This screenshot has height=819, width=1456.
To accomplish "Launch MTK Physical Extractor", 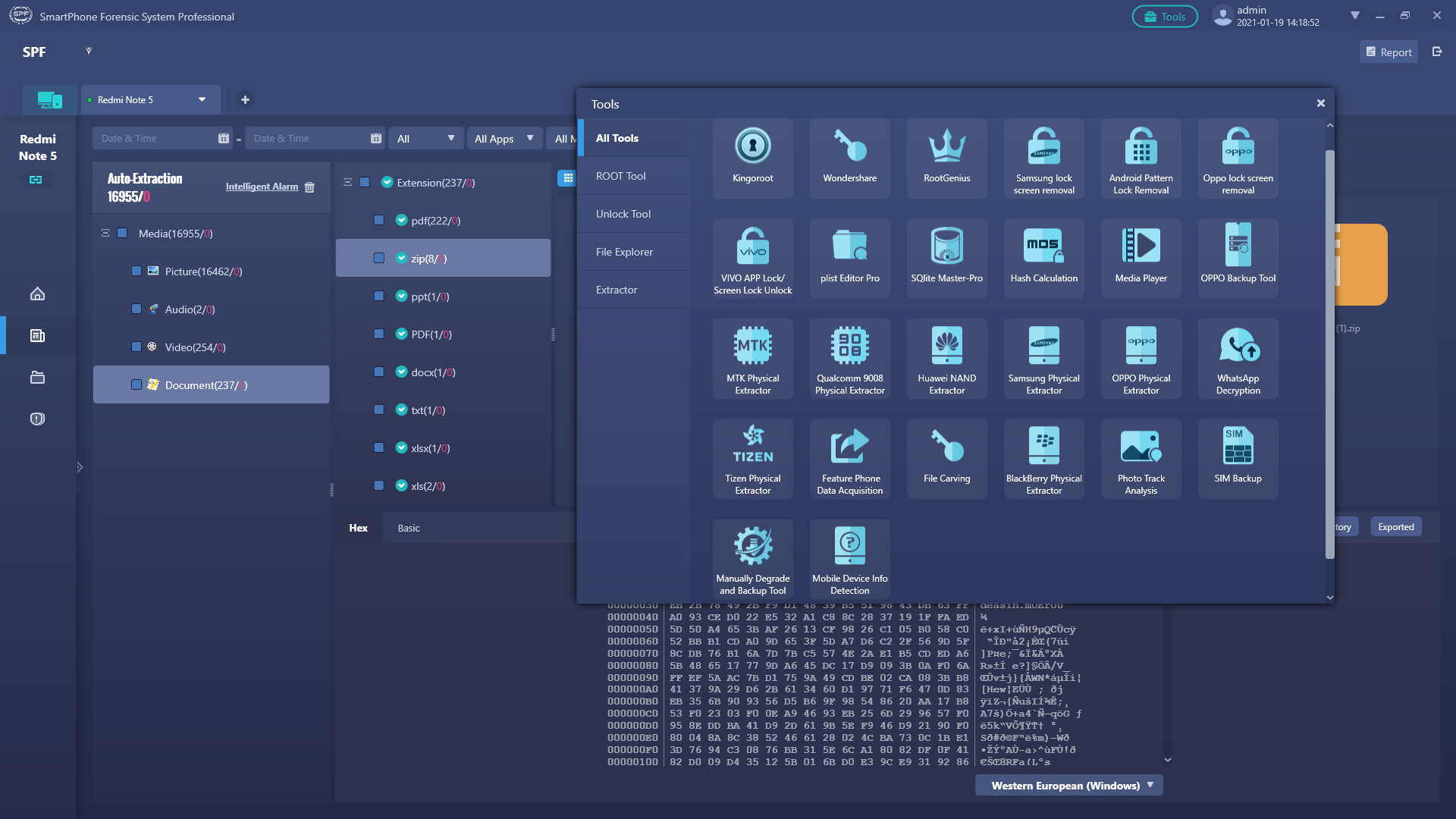I will 752,359.
